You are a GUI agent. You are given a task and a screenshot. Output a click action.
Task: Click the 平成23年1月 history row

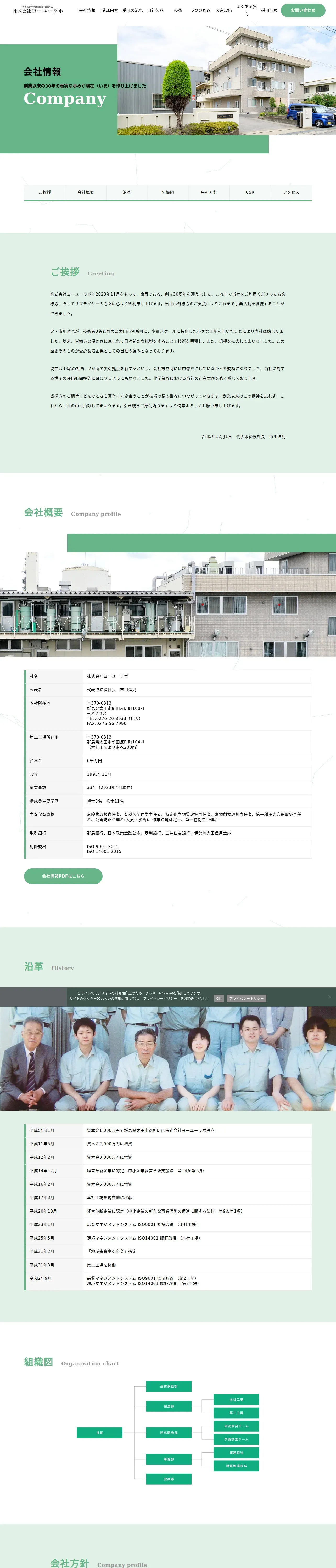click(168, 1224)
